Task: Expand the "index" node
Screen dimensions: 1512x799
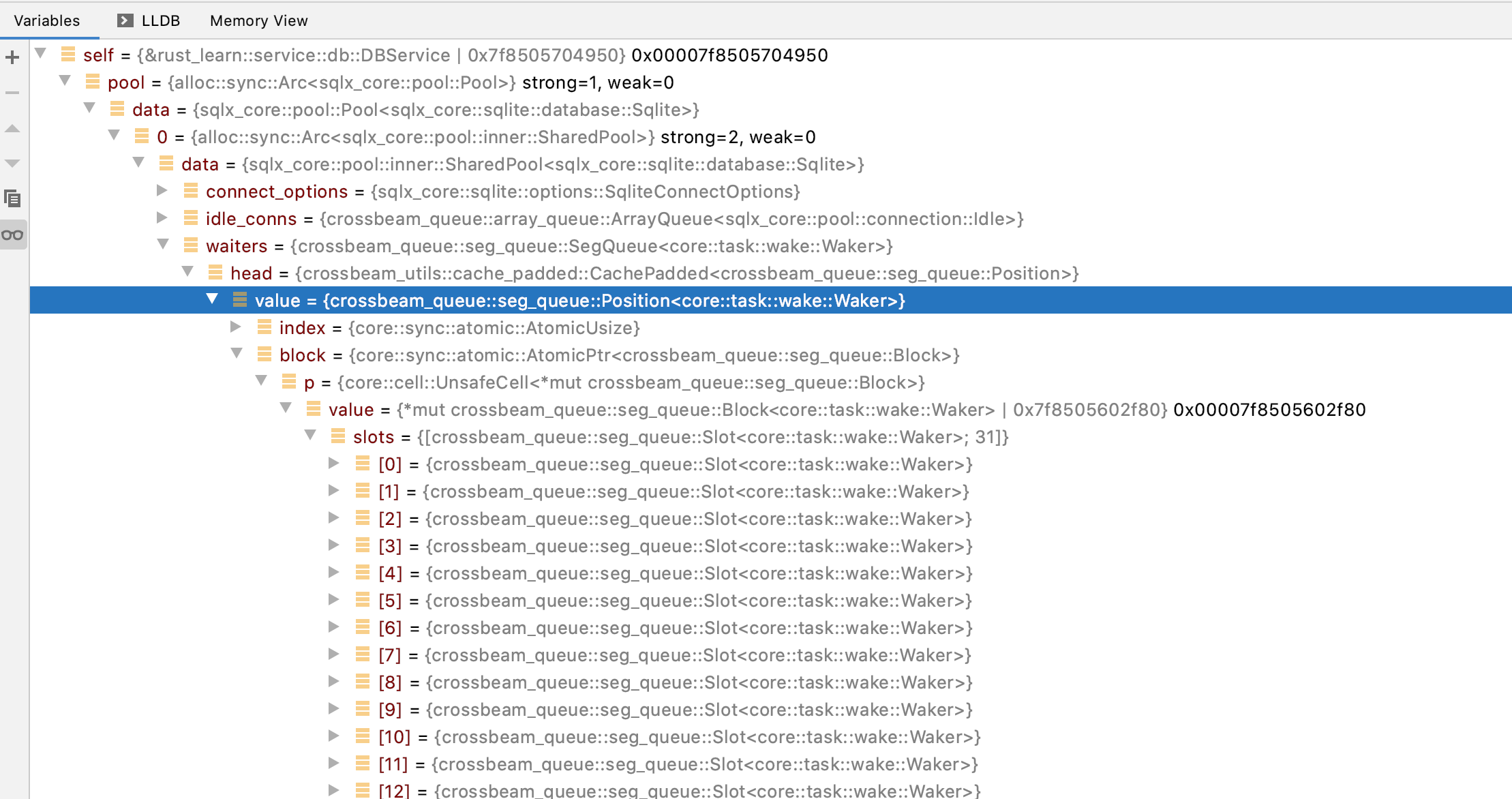Action: 237,327
